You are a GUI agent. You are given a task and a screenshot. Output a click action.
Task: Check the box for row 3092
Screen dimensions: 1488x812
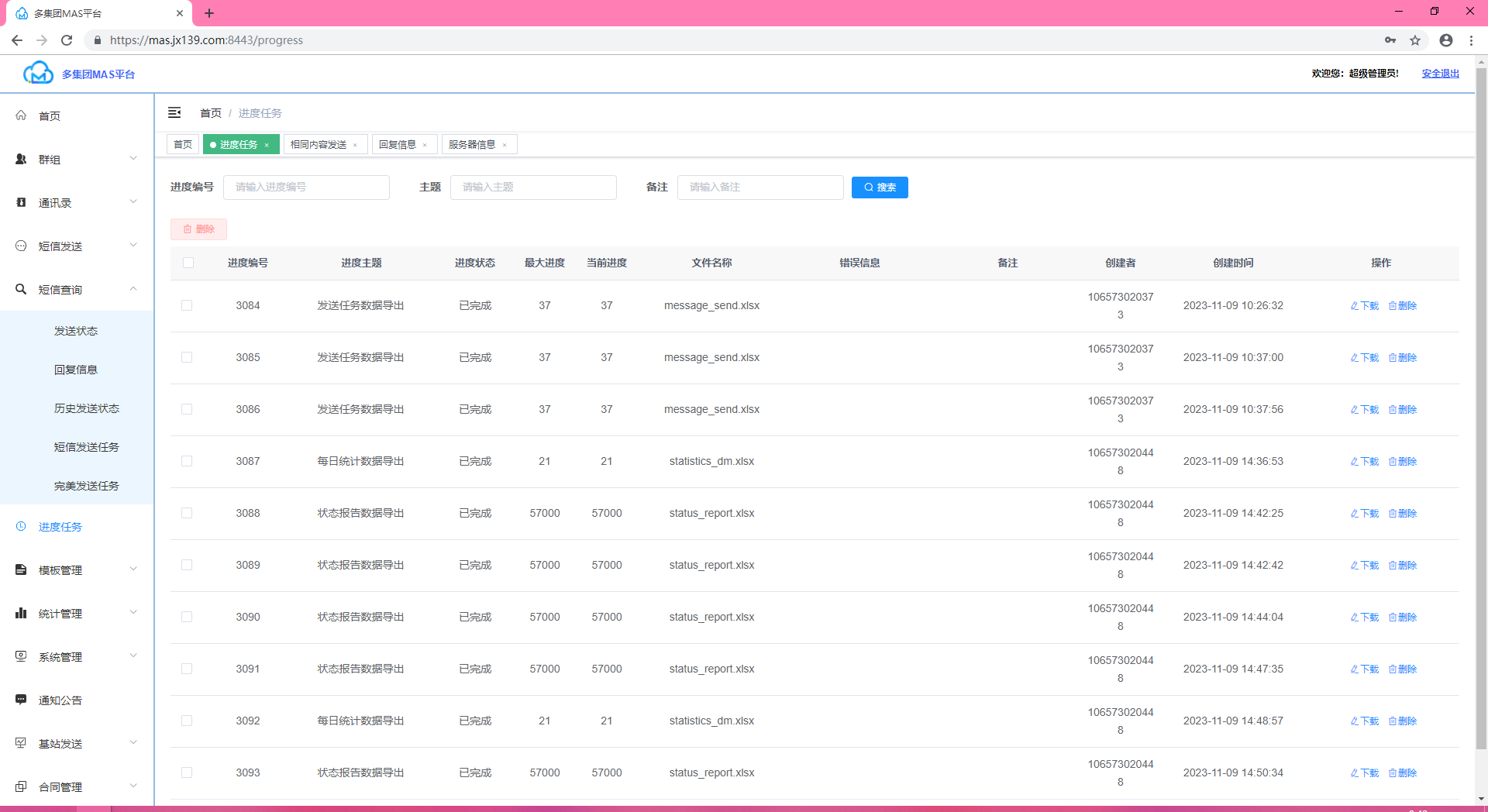187,721
